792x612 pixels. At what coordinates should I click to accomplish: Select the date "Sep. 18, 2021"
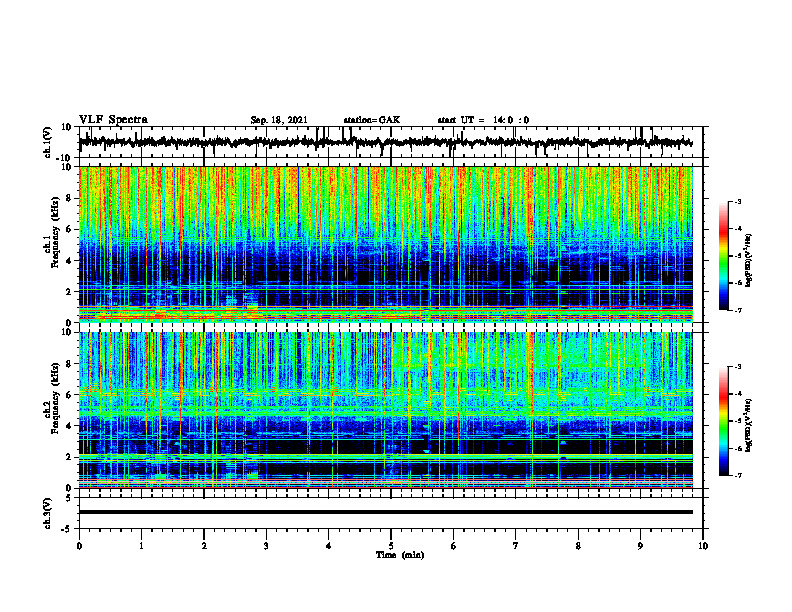click(279, 120)
